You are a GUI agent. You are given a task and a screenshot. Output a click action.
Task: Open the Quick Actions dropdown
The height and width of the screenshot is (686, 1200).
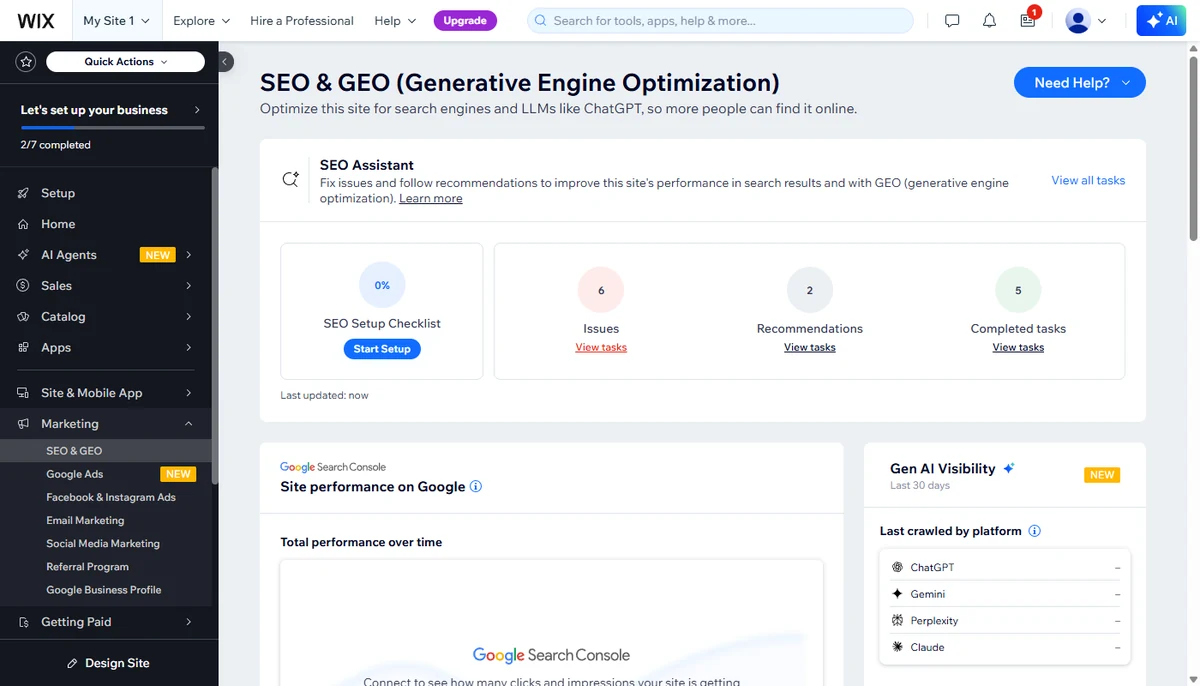pyautogui.click(x=125, y=62)
